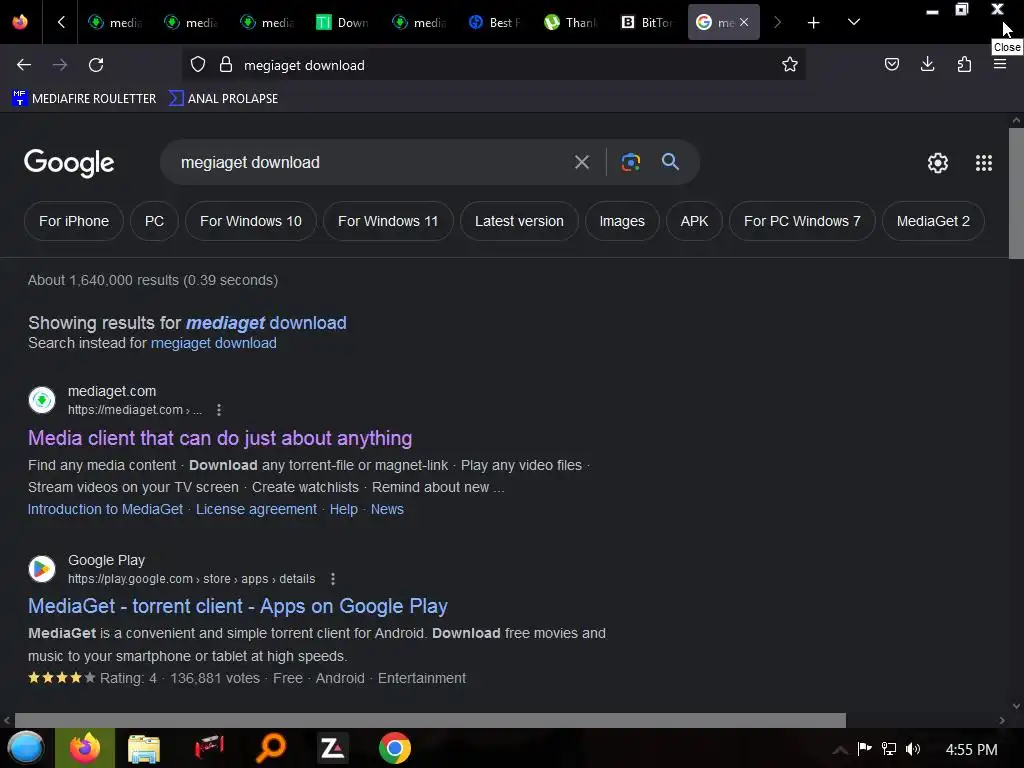Select the 'PC' filter chip

click(154, 221)
